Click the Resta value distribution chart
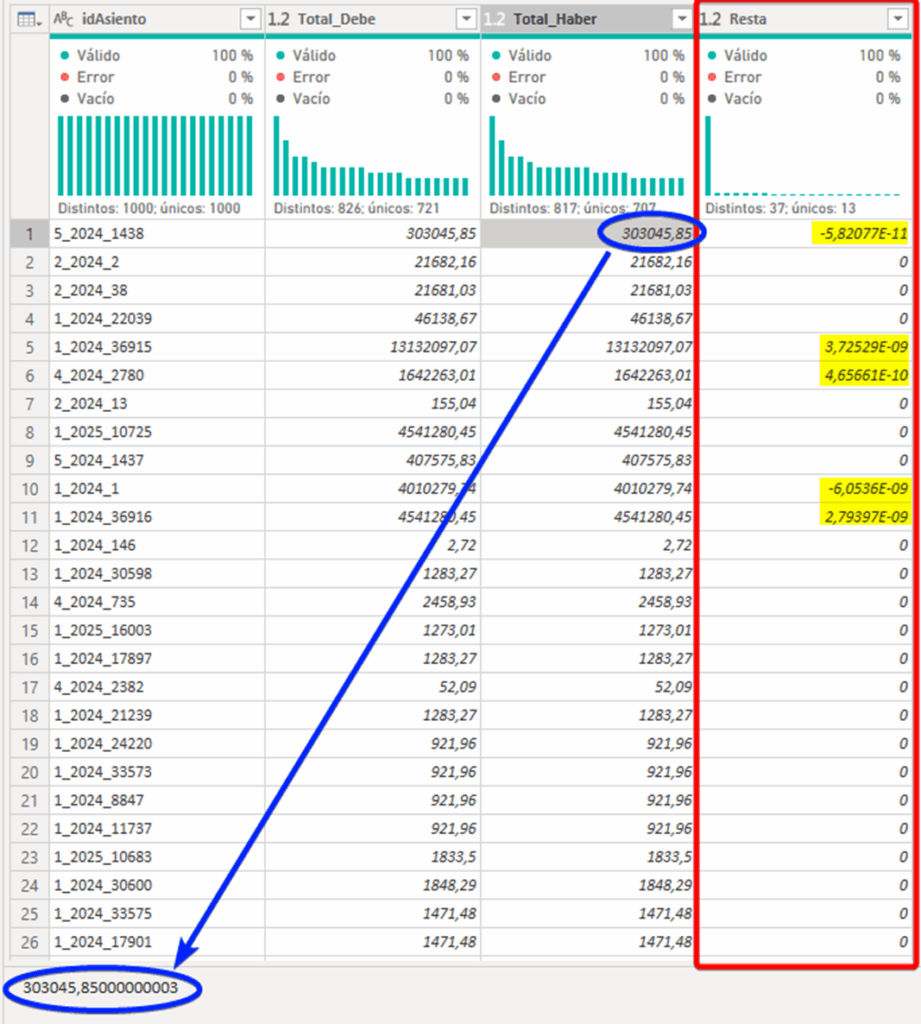The height and width of the screenshot is (1024, 921). pos(803,155)
